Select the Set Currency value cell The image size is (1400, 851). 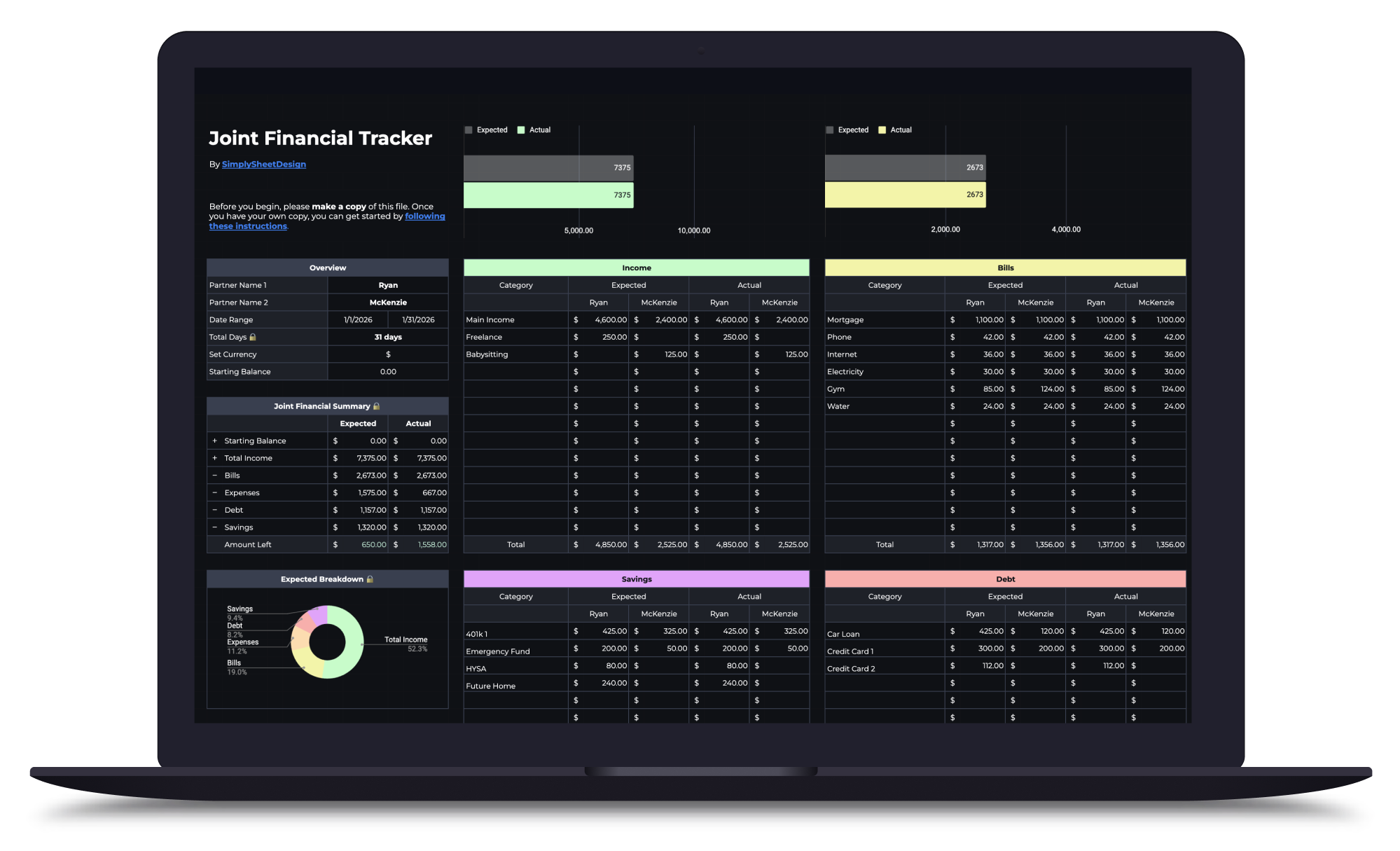pos(388,354)
